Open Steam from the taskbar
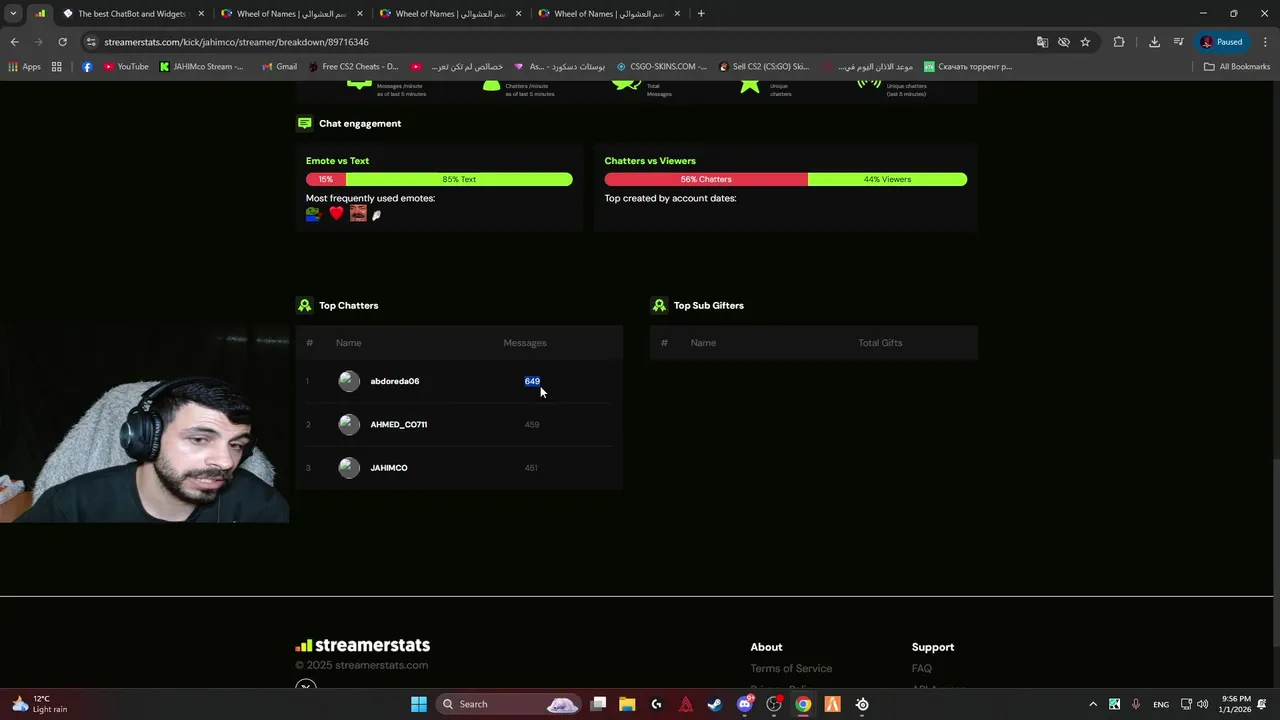The image size is (1280, 720). [715, 704]
